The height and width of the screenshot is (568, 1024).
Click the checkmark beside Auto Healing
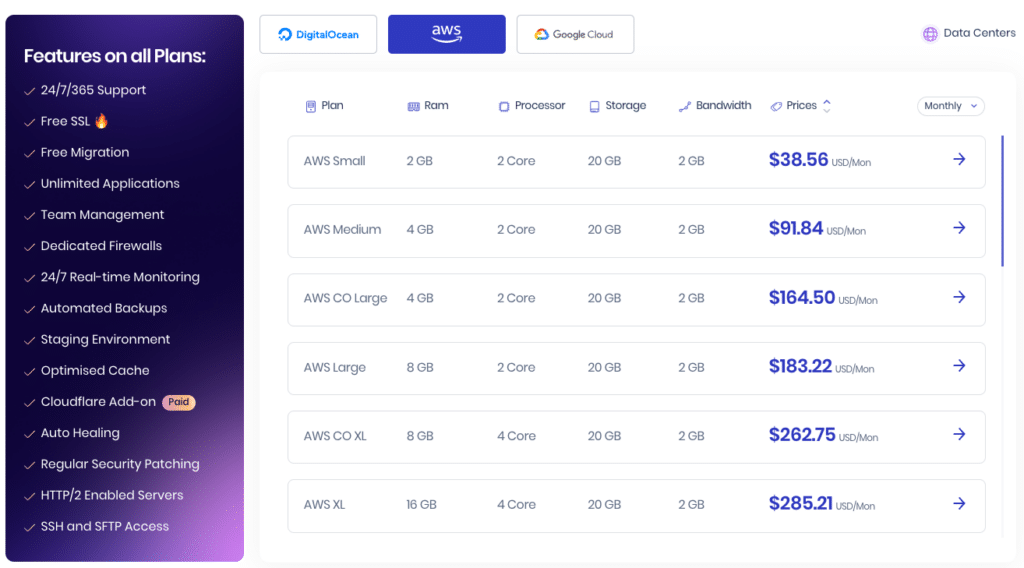pyautogui.click(x=29, y=434)
